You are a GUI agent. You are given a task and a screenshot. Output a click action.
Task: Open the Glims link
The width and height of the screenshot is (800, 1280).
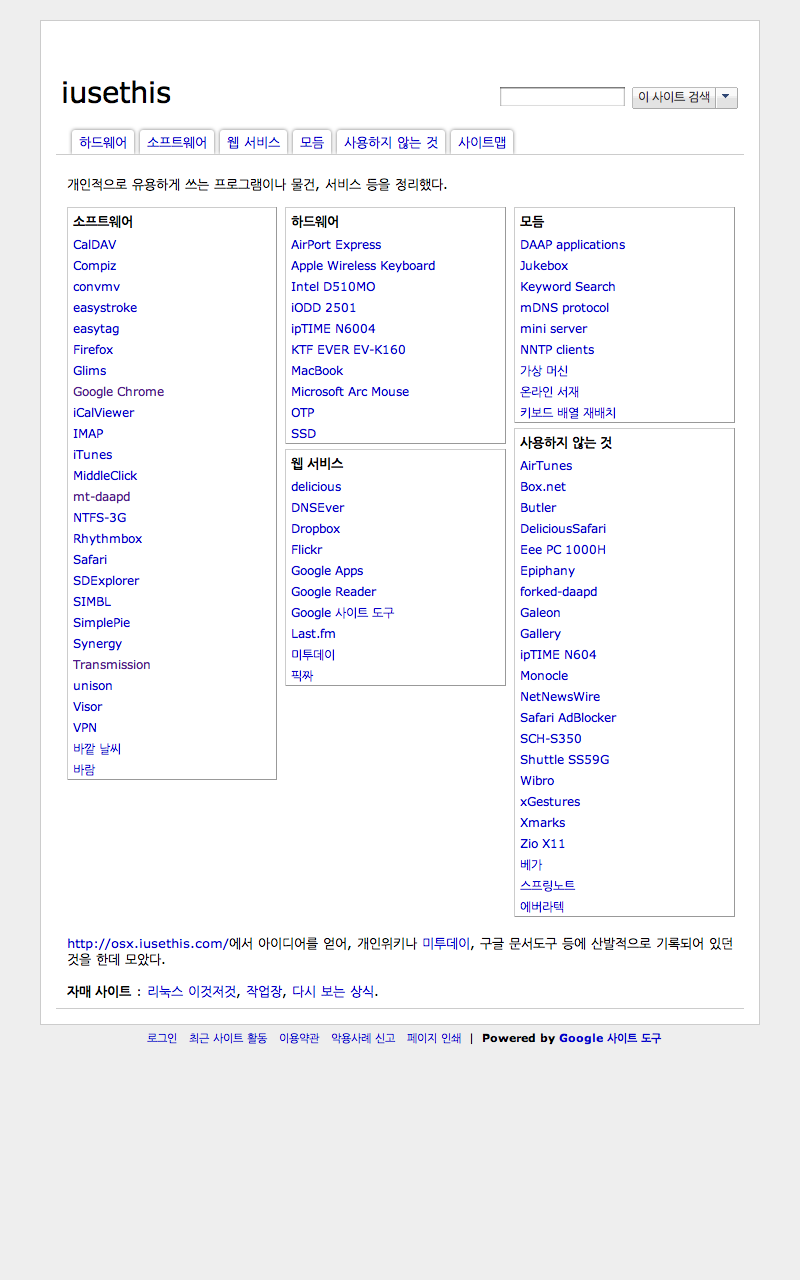(x=90, y=371)
